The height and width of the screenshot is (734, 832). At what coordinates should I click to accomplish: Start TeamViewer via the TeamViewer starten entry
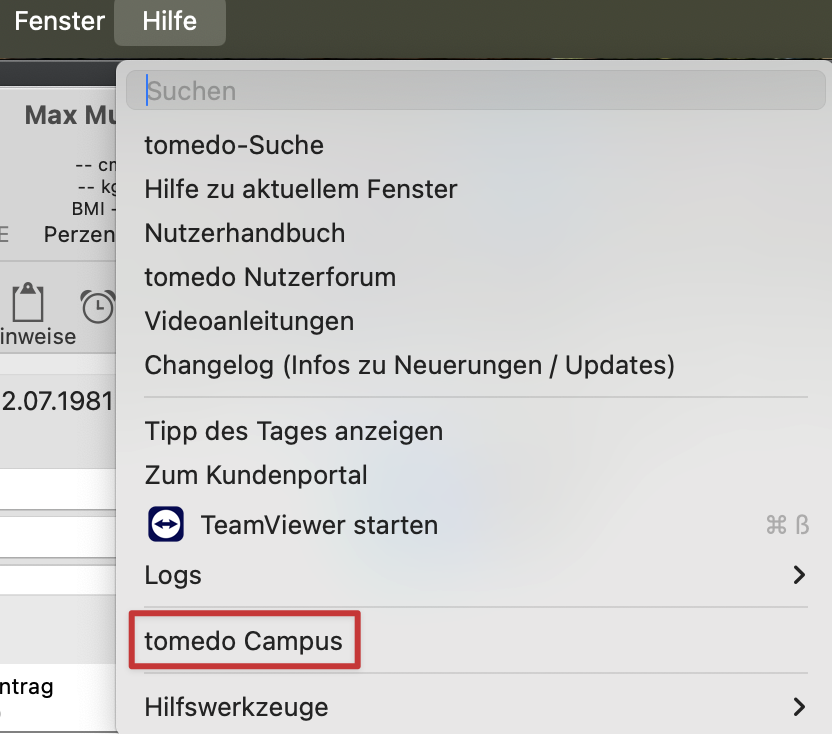click(319, 524)
